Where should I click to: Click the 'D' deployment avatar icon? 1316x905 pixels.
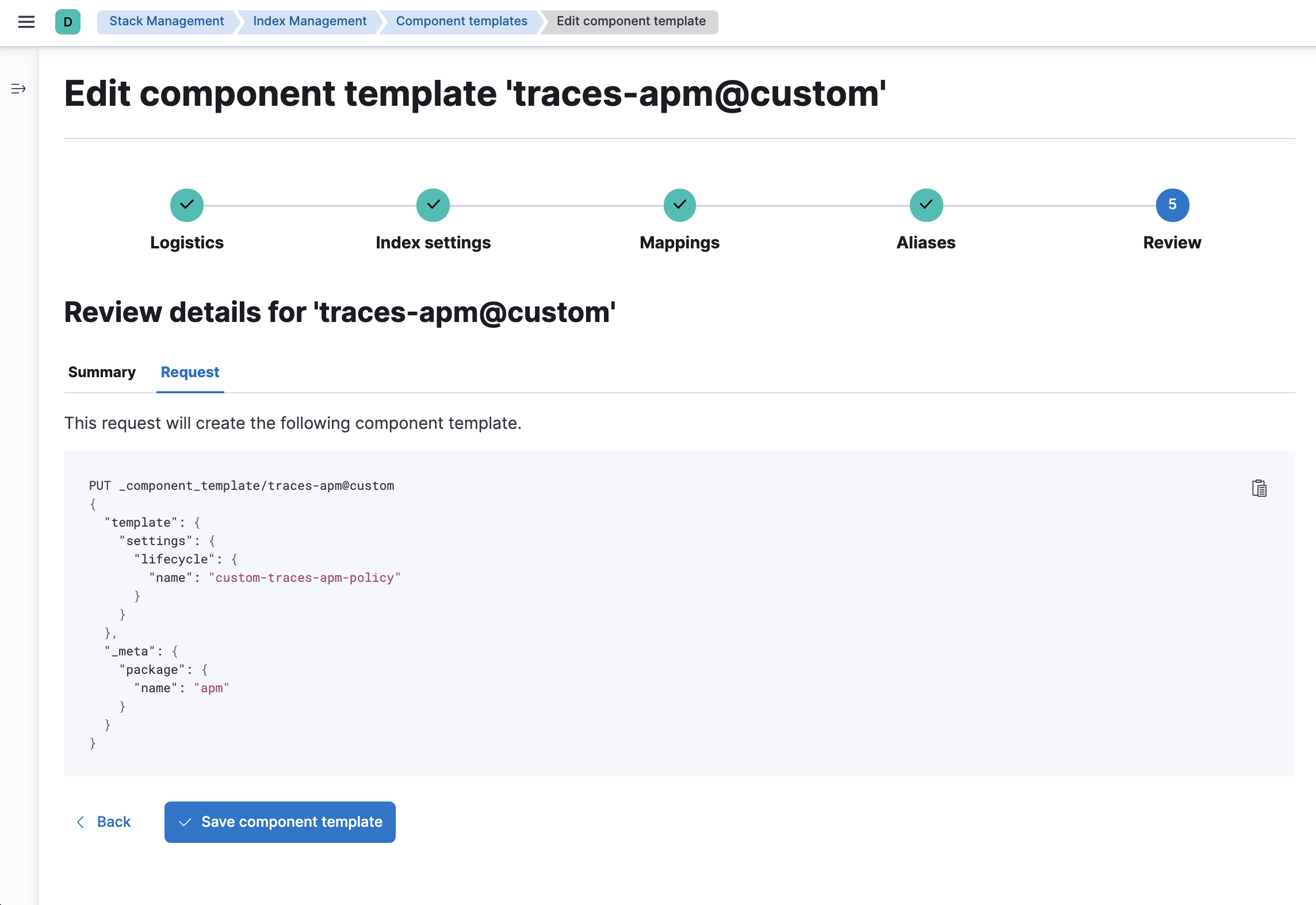click(68, 23)
